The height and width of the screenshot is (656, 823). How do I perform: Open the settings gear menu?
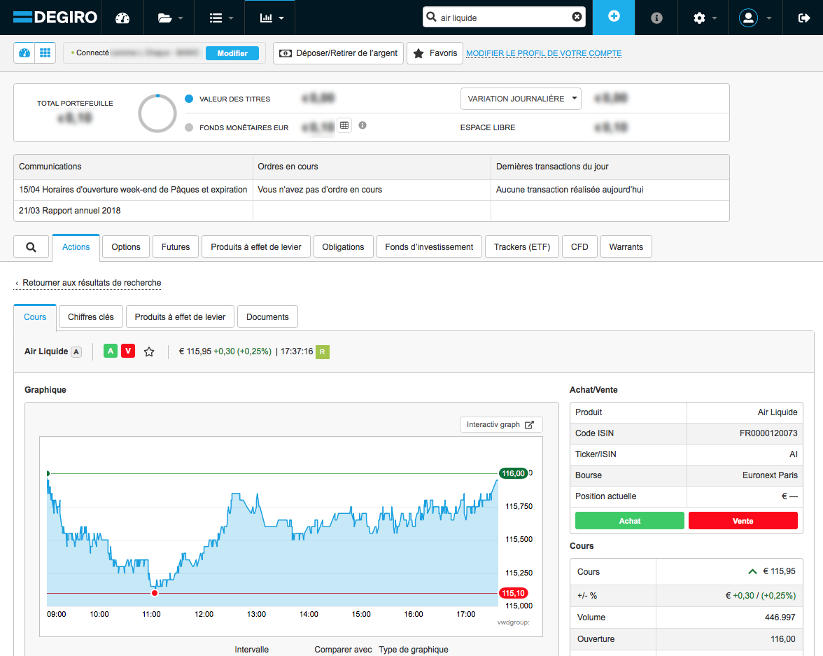[704, 18]
